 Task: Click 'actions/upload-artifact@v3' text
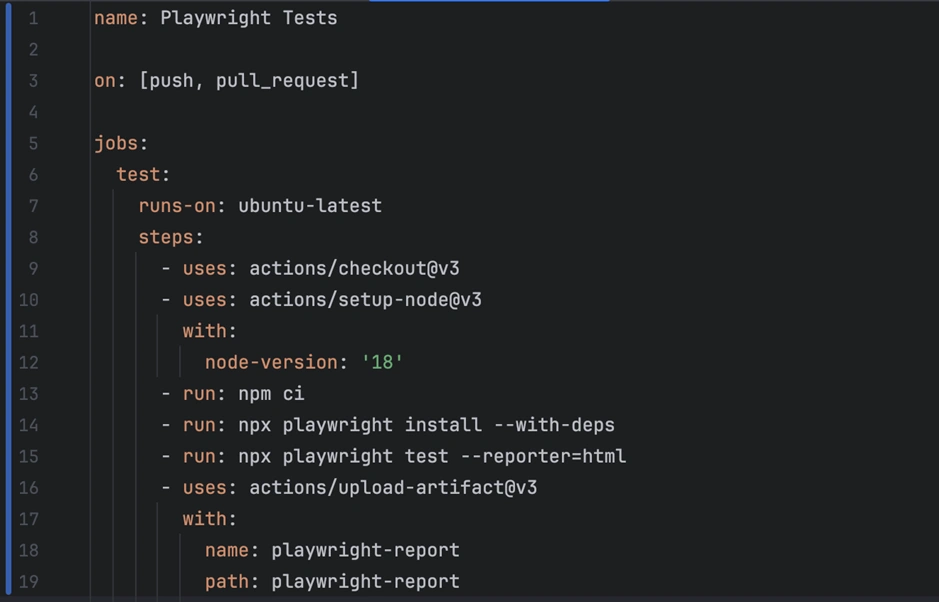(393, 487)
